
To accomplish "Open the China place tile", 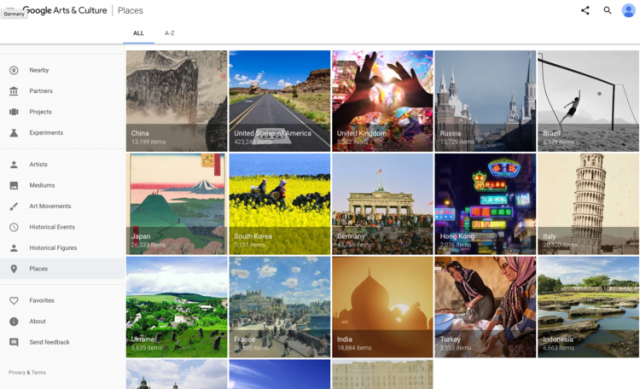I will pyautogui.click(x=177, y=101).
